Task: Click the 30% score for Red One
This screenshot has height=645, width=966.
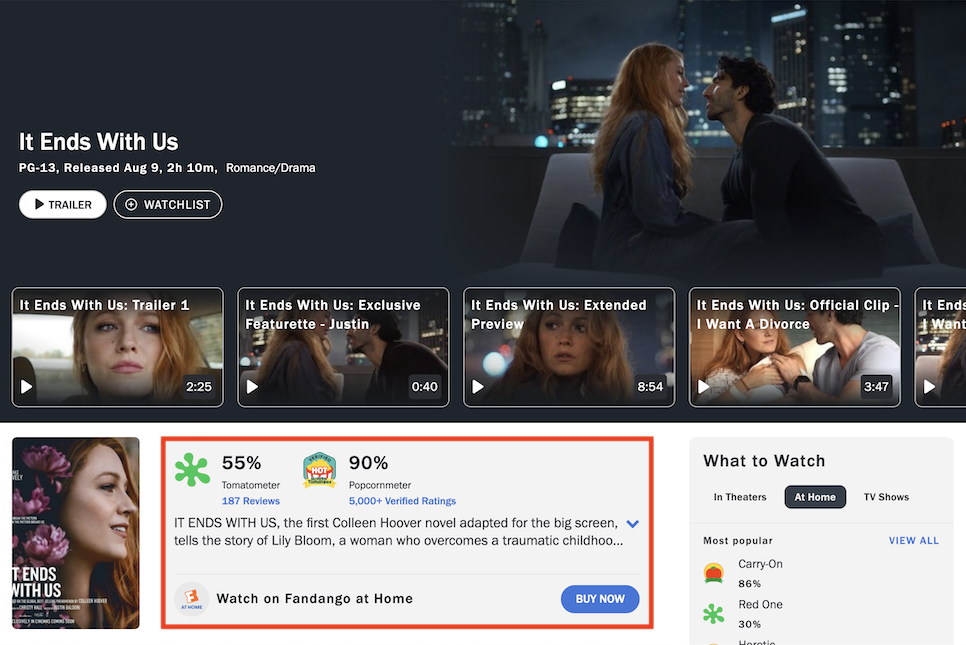Action: (750, 624)
